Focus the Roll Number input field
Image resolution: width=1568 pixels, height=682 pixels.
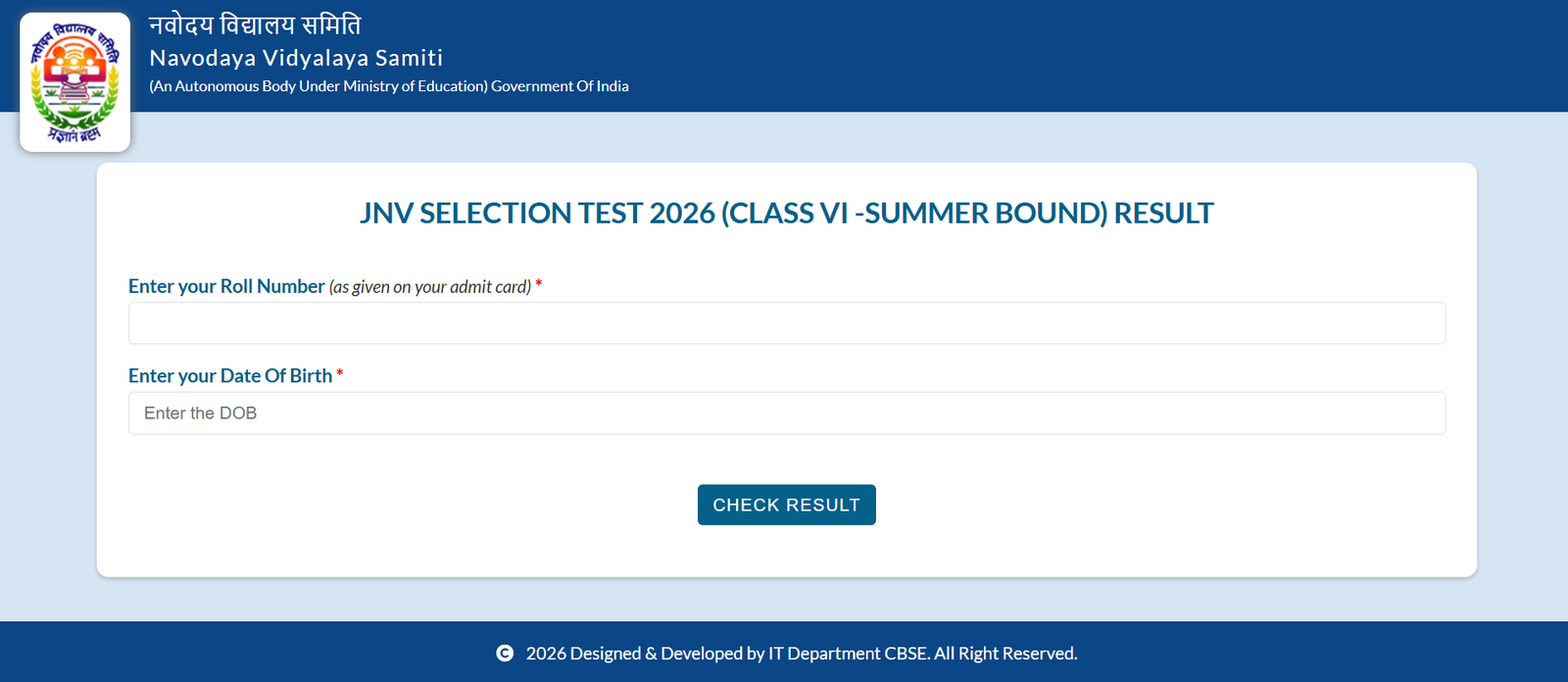coord(786,323)
